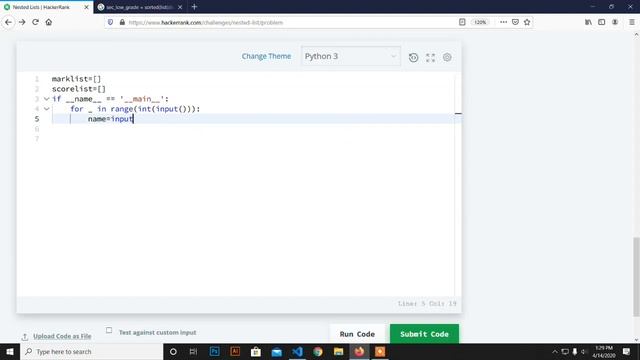The image size is (640, 360).
Task: Tick Test against custom input checkbox
Action: (109, 330)
